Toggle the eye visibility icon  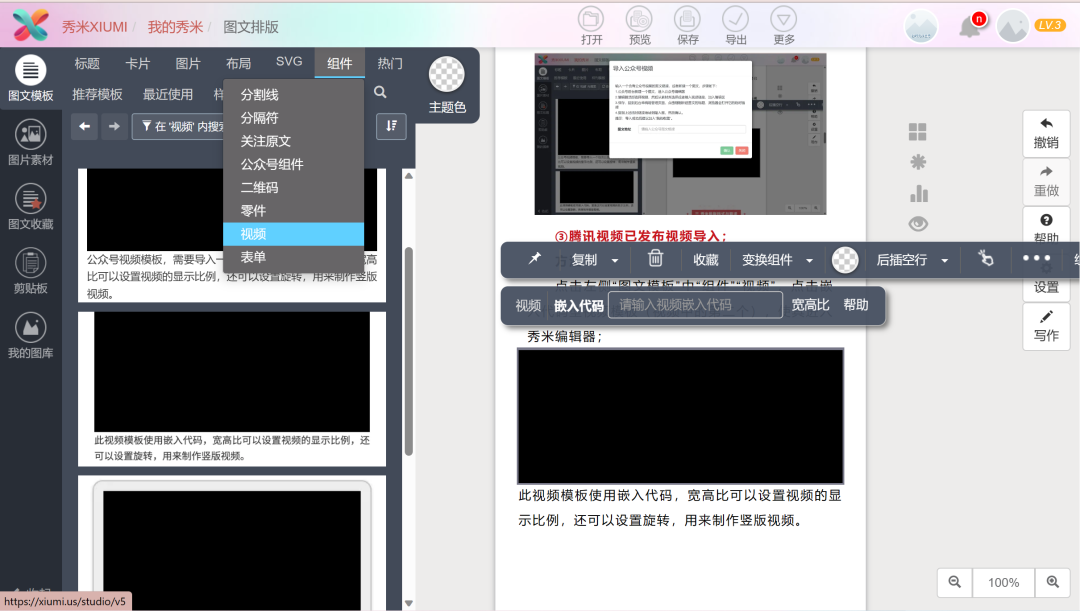click(918, 224)
